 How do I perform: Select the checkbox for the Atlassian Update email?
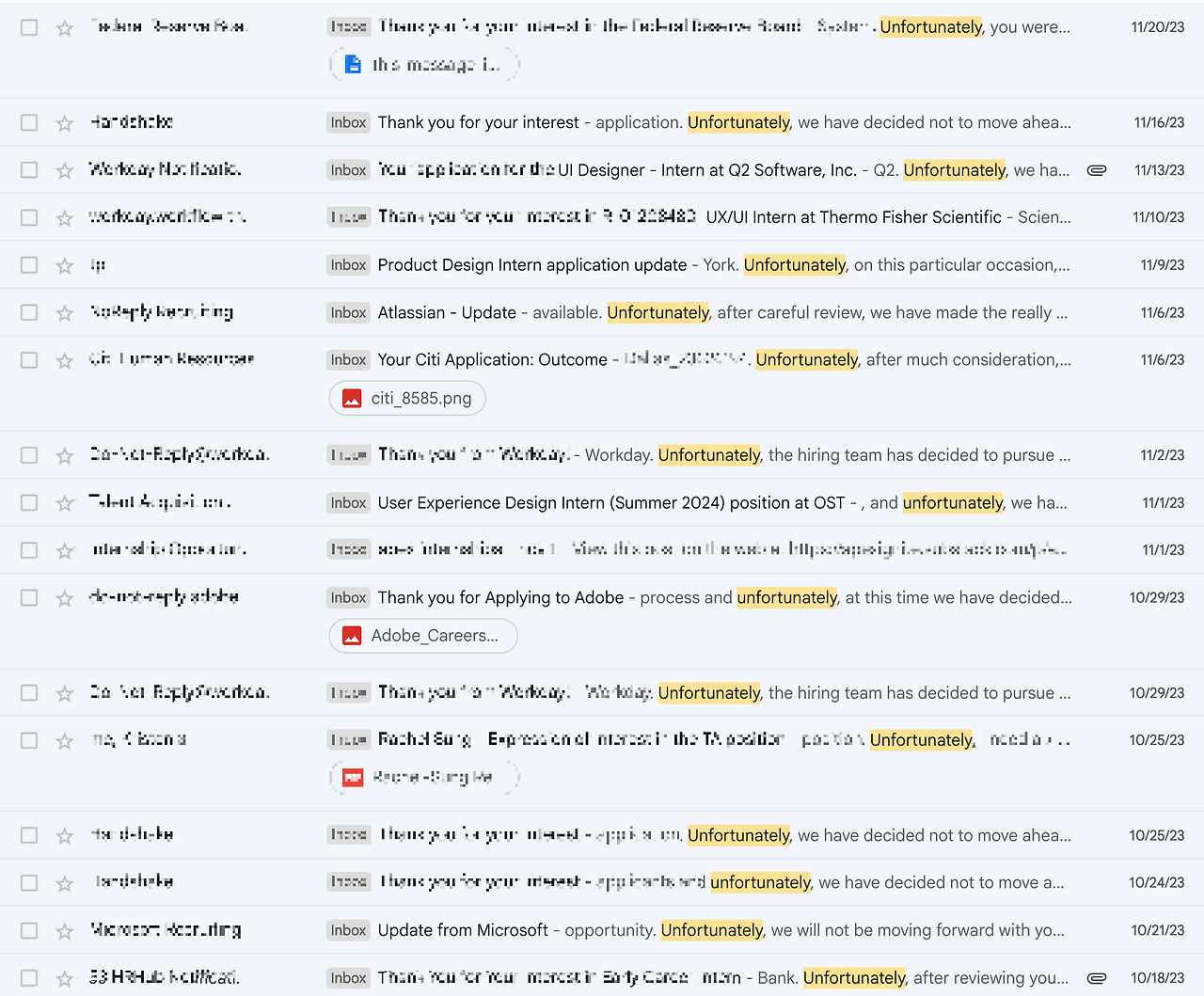(28, 312)
